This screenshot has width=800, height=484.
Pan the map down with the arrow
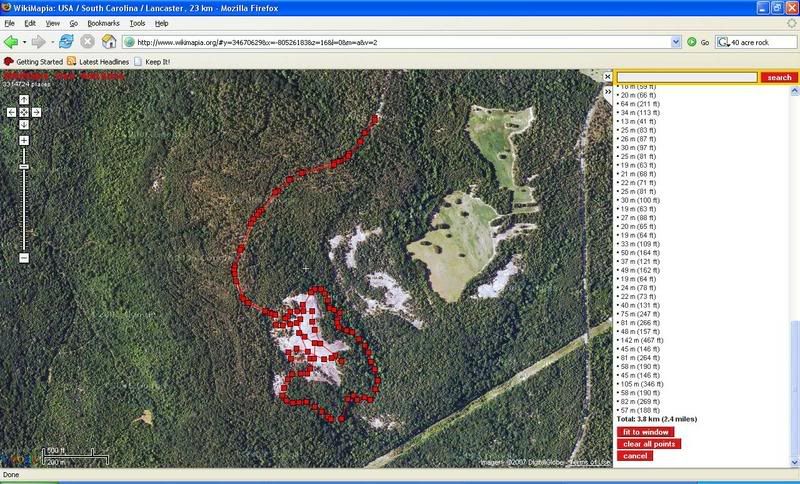pos(23,124)
